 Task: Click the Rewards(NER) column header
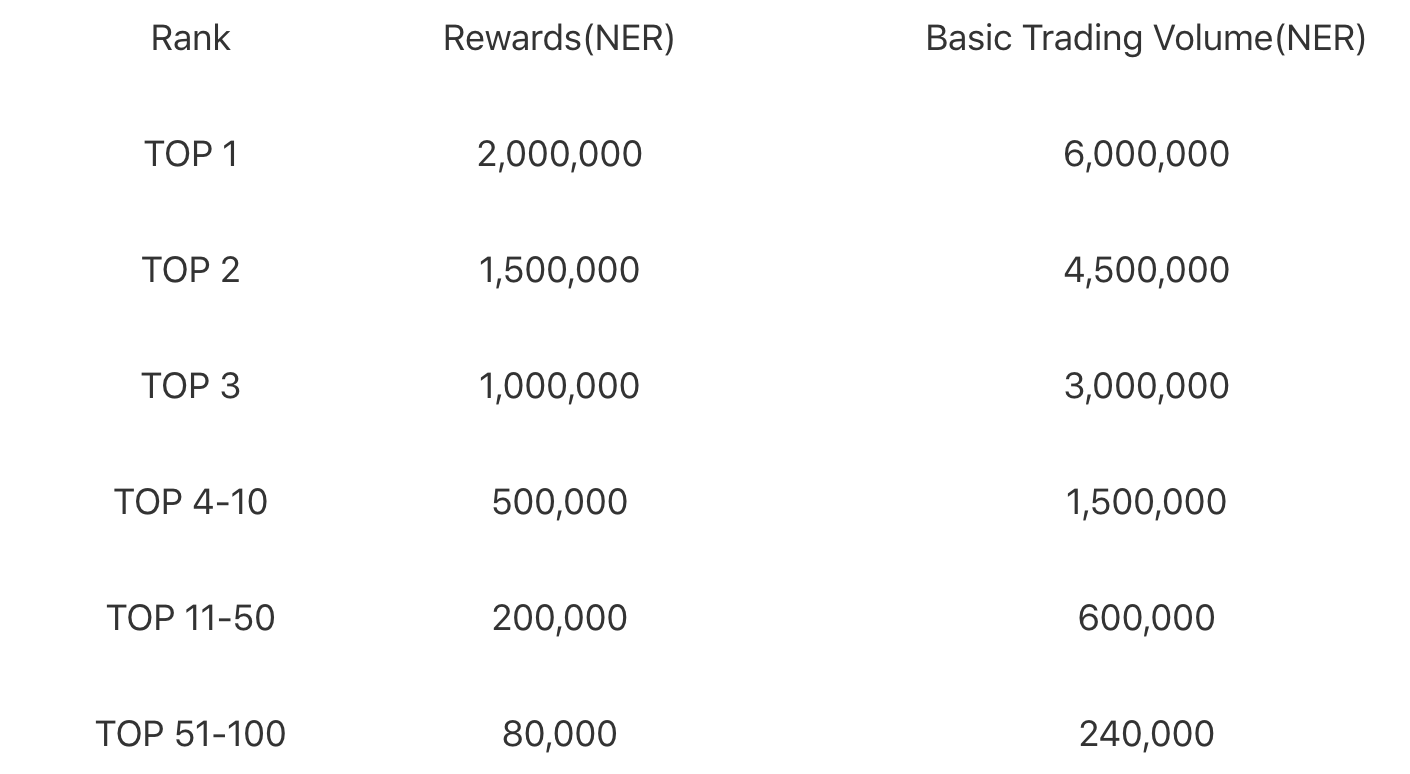pos(559,38)
